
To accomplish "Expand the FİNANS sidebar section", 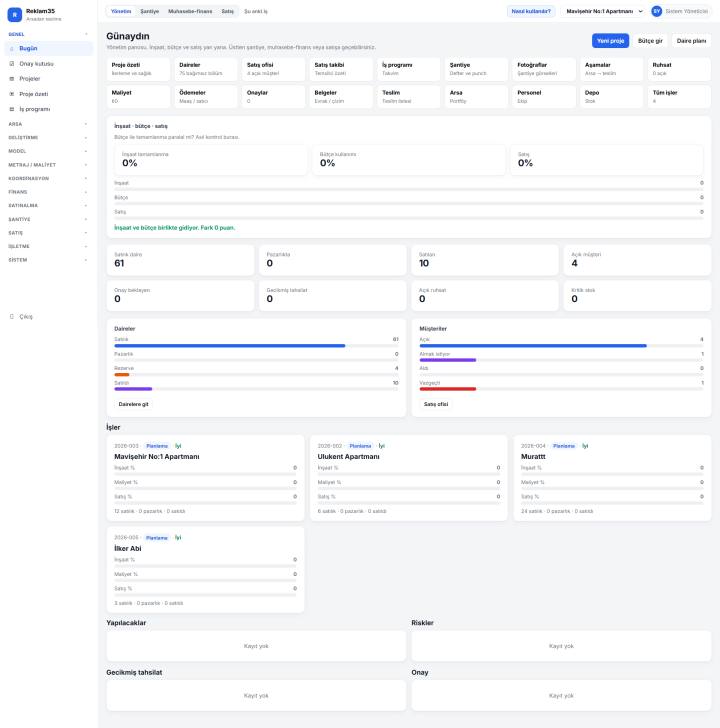I will tap(48, 192).
